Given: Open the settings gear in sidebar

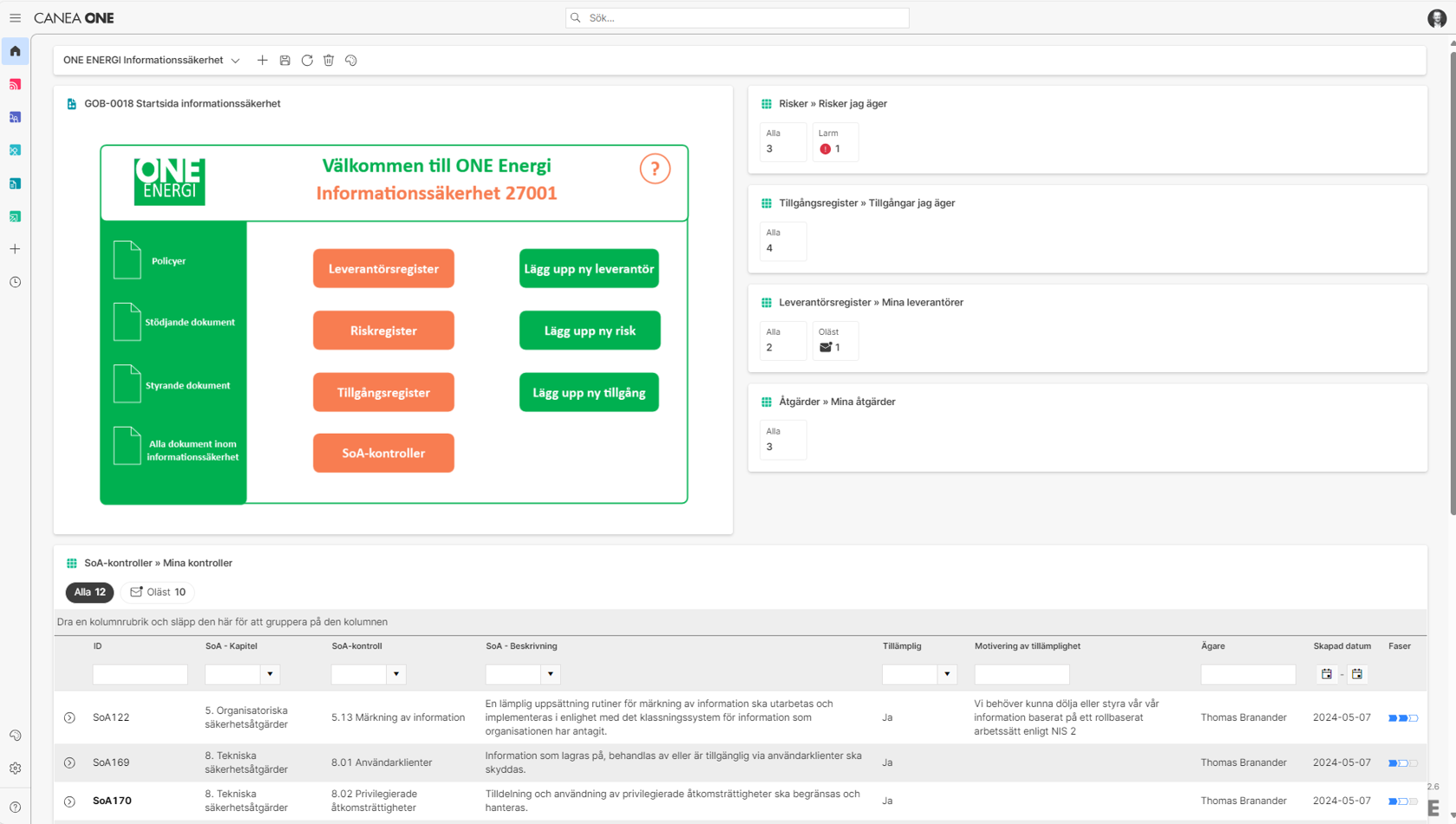Looking at the screenshot, I should click(15, 768).
